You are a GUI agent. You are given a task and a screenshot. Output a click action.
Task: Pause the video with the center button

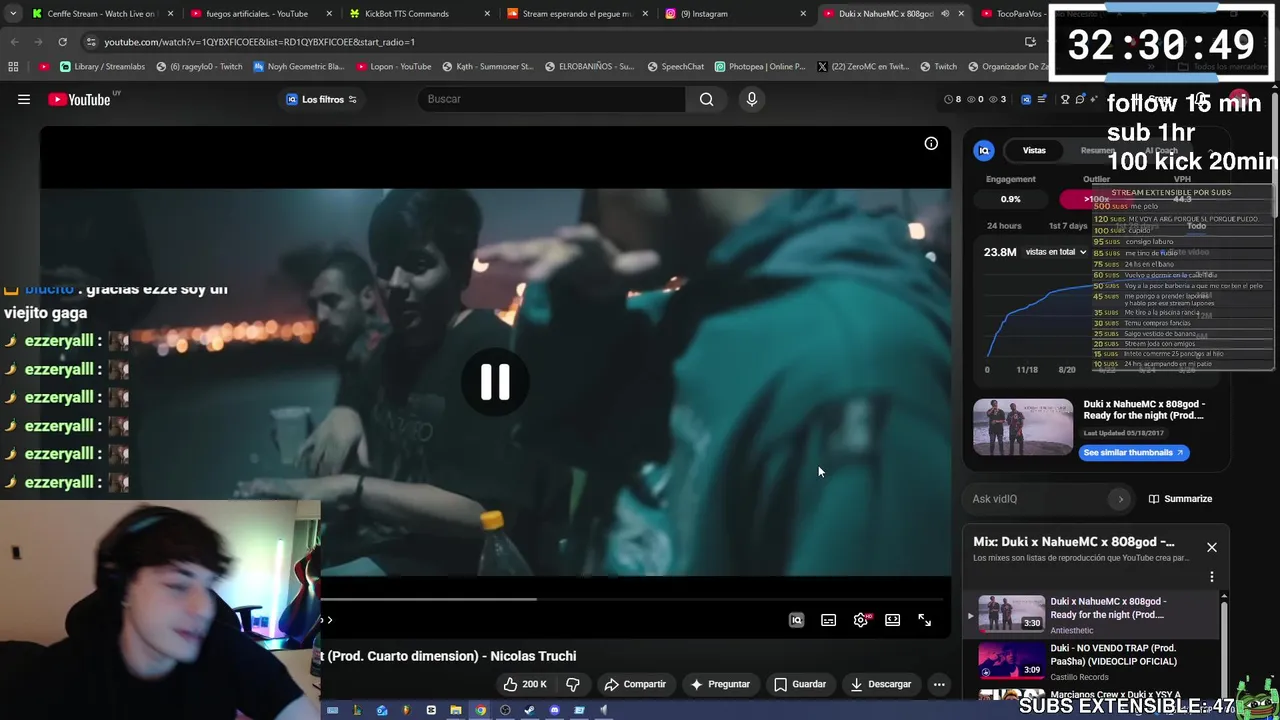(x=495, y=381)
